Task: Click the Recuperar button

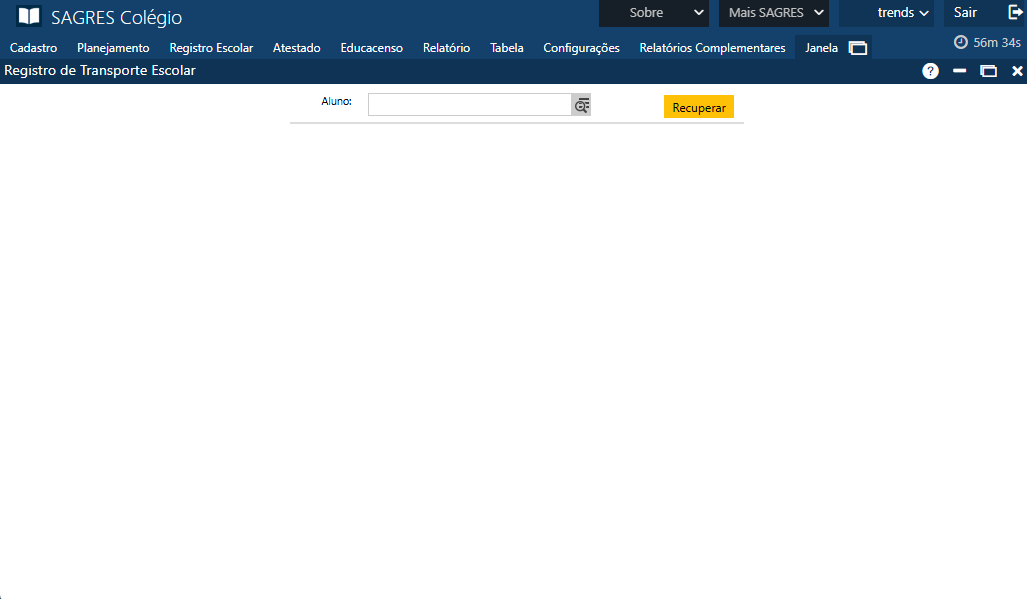Action: [698, 106]
